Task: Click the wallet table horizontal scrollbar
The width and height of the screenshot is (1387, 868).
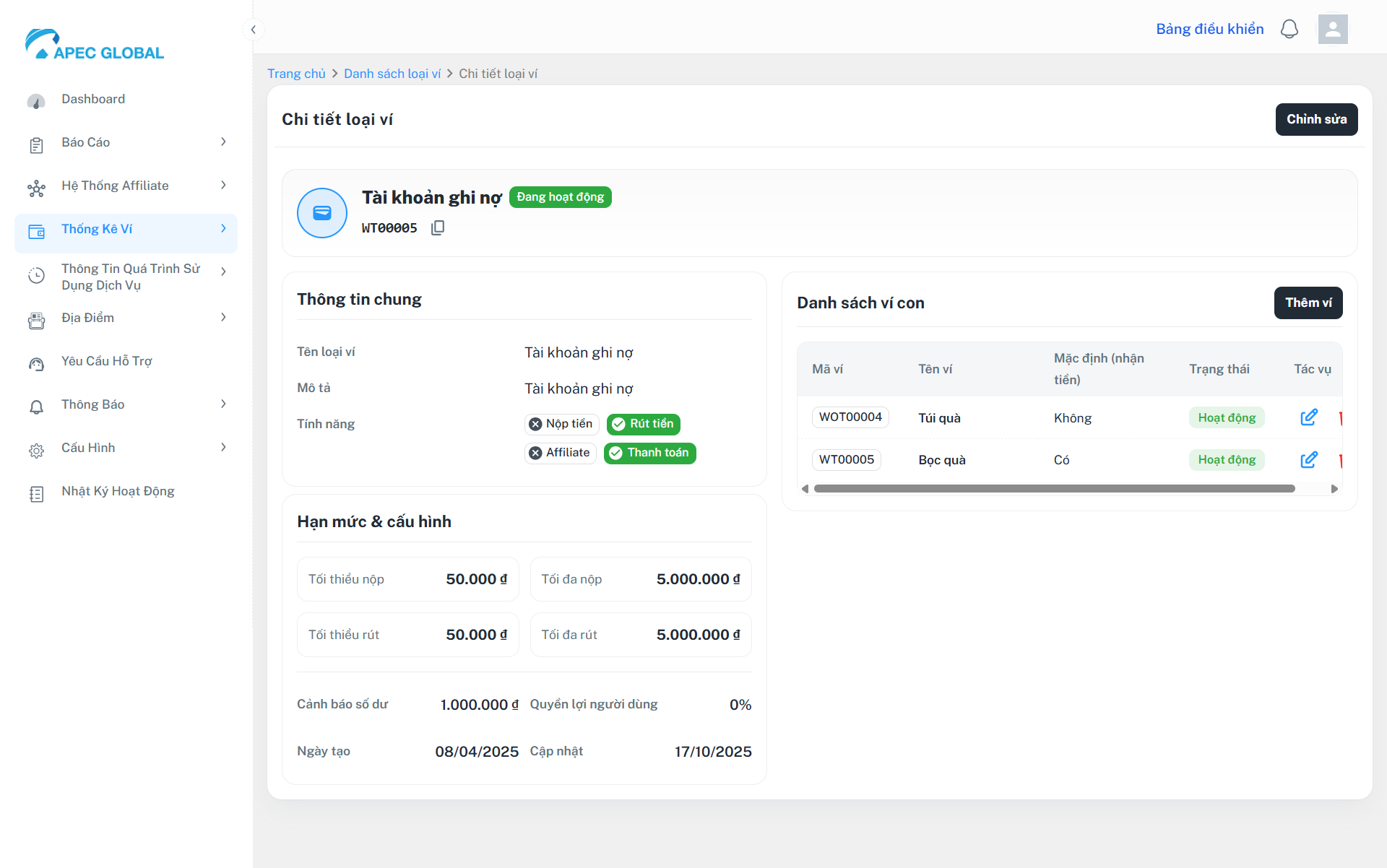Action: (1054, 489)
